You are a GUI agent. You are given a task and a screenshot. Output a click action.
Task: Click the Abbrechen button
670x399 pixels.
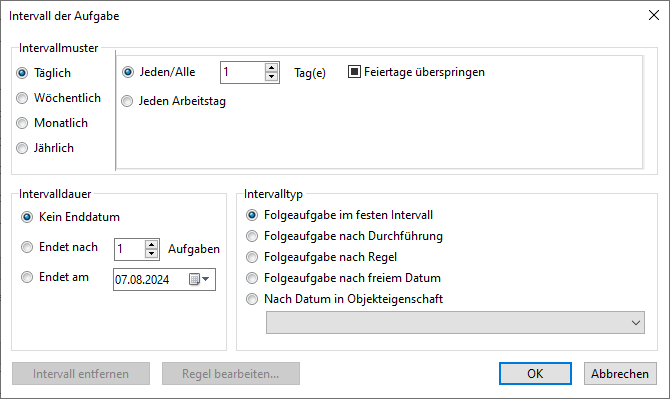[x=620, y=374]
